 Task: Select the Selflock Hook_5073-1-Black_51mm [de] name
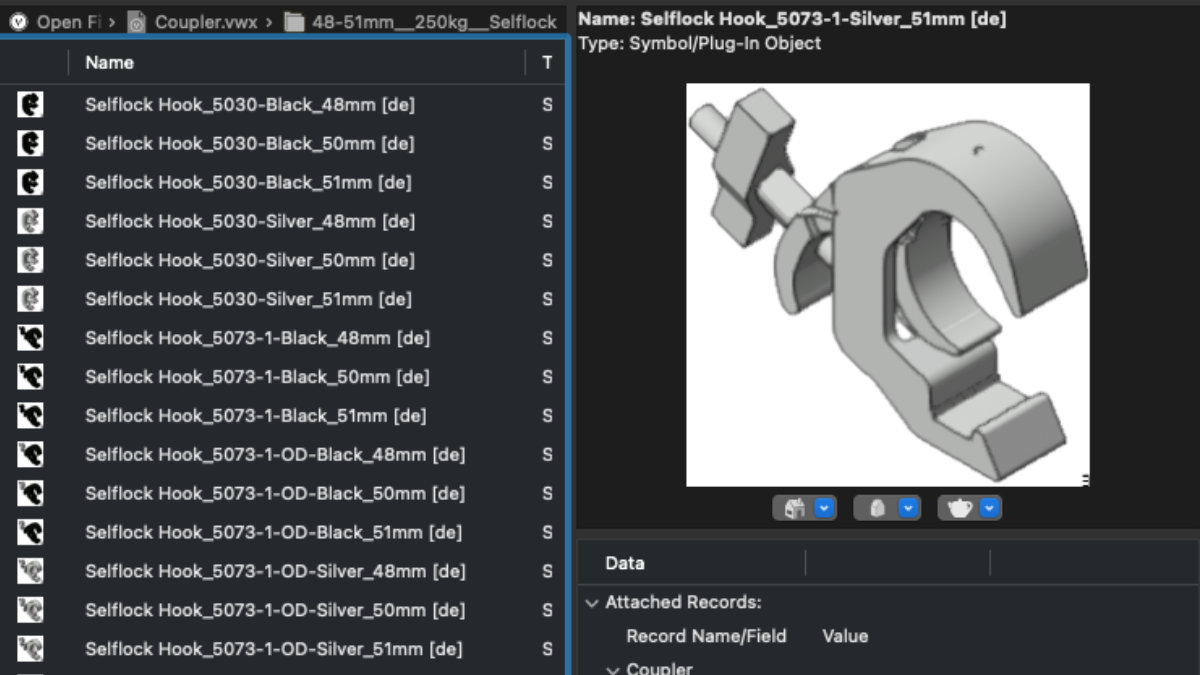tap(256, 415)
